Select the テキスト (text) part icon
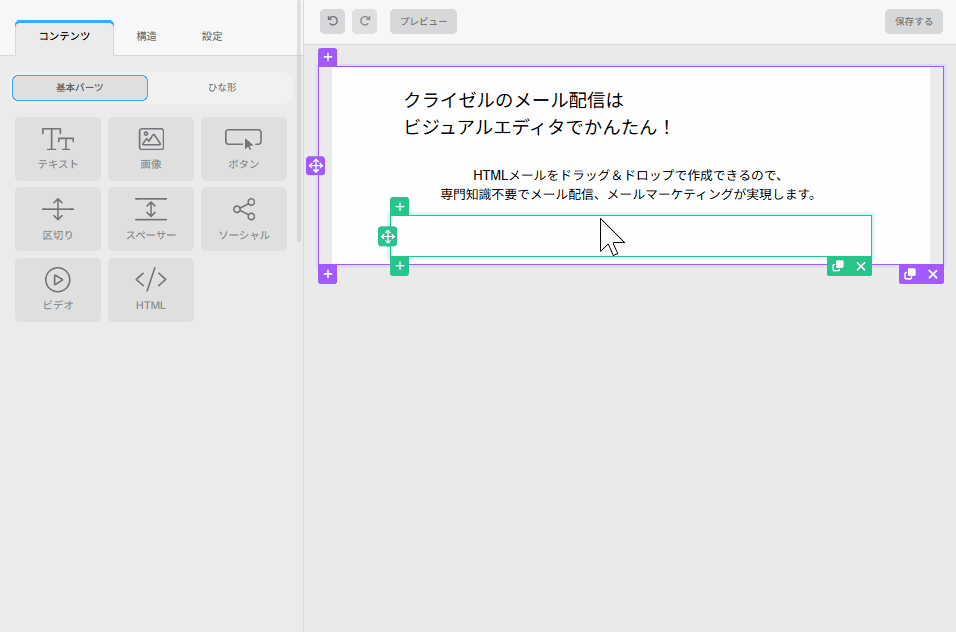Image resolution: width=956 pixels, height=632 pixels. pyautogui.click(x=58, y=148)
